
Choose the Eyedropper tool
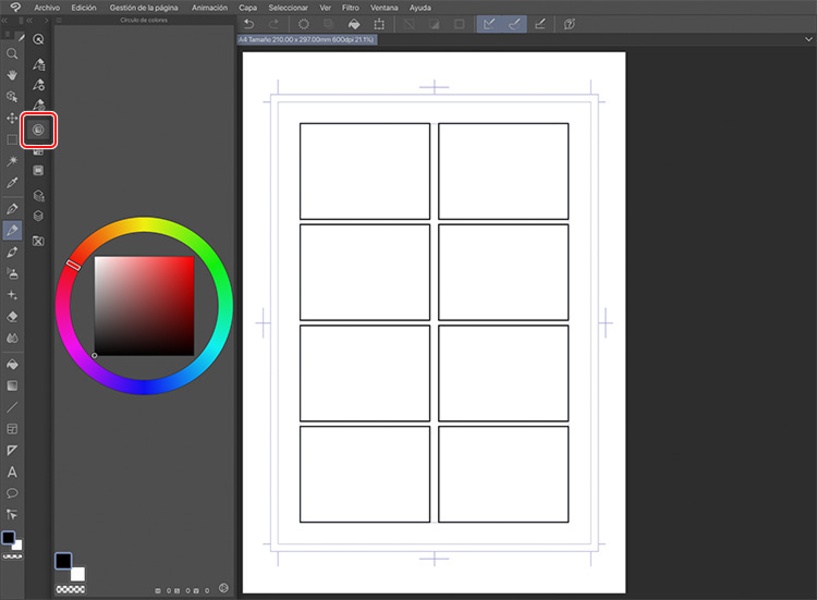pos(12,183)
